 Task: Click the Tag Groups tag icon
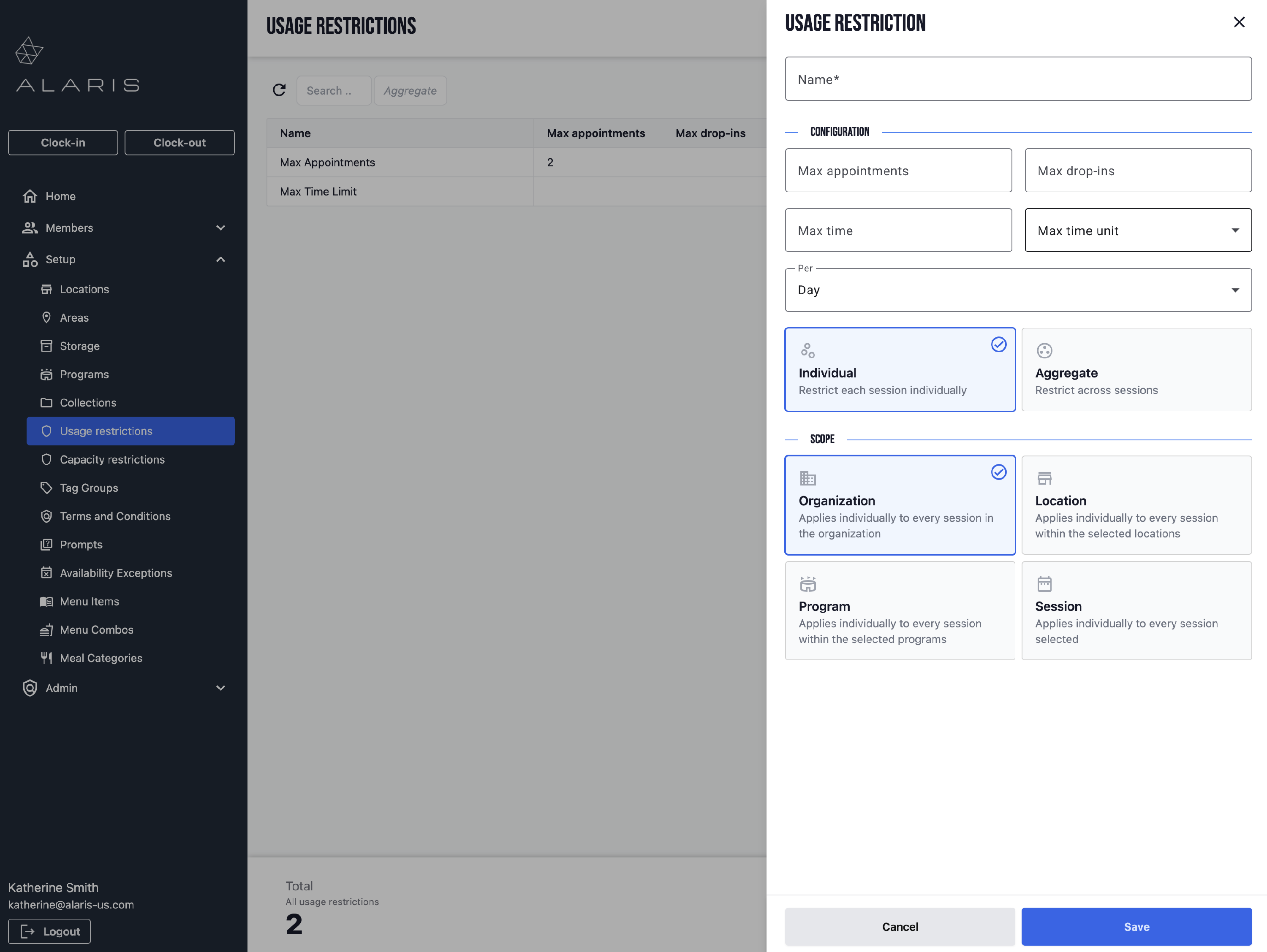click(x=46, y=488)
